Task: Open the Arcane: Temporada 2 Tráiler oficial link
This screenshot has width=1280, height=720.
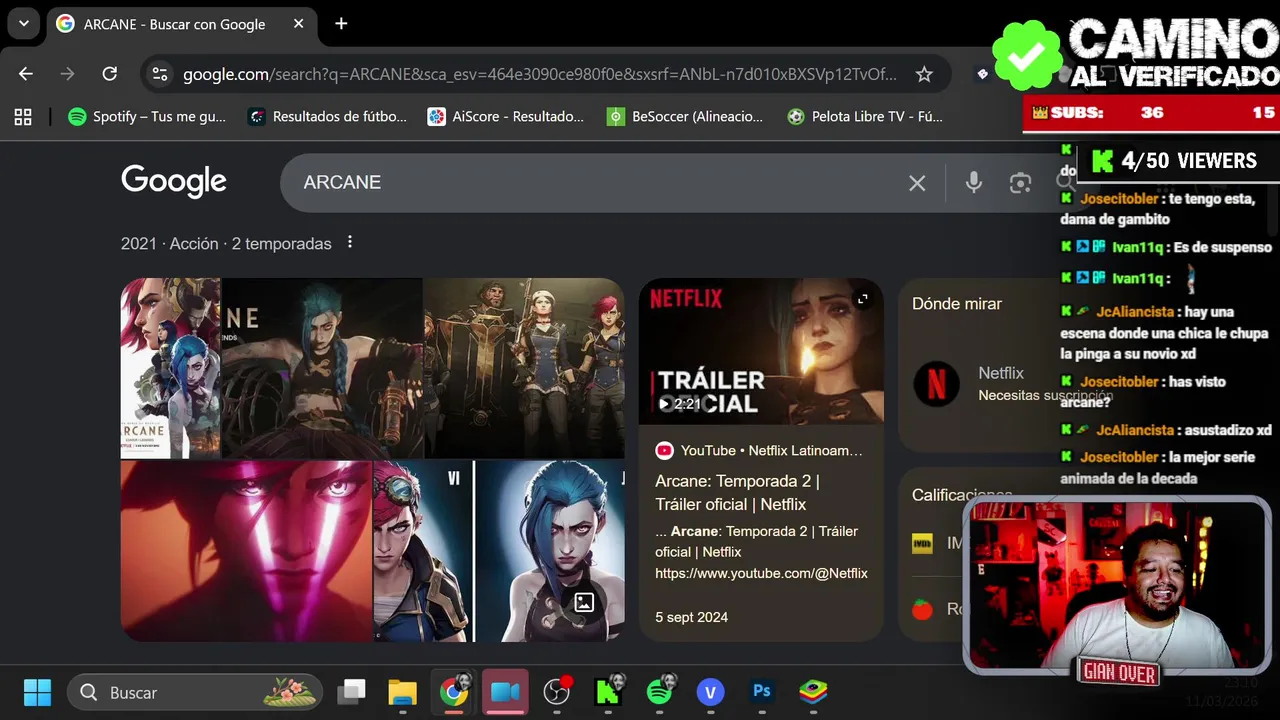Action: 738,492
